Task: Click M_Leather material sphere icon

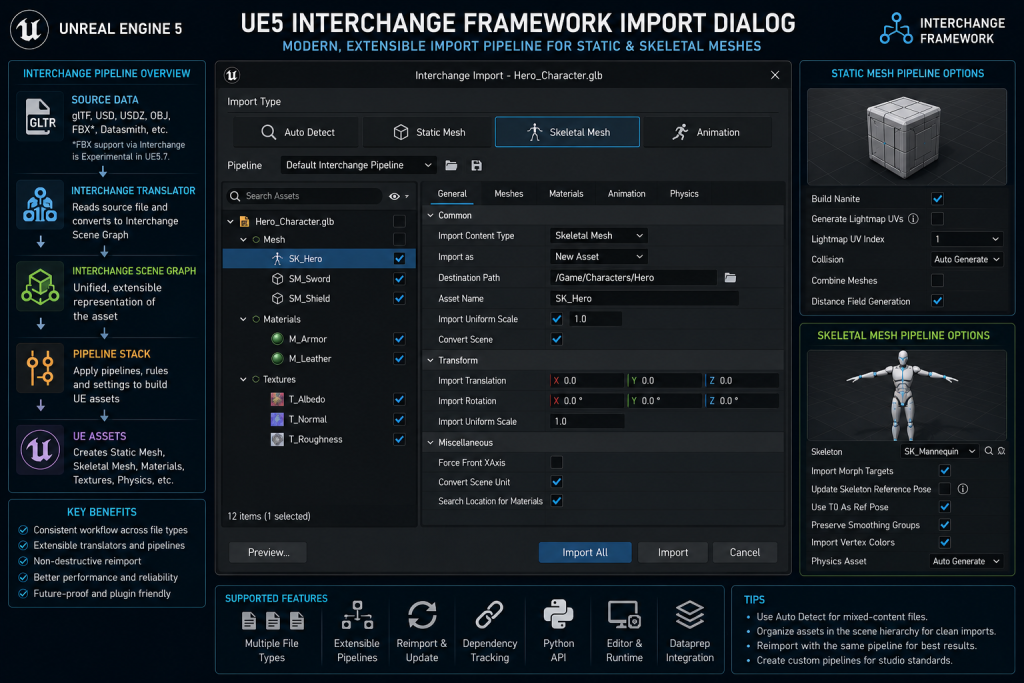Action: (277, 358)
